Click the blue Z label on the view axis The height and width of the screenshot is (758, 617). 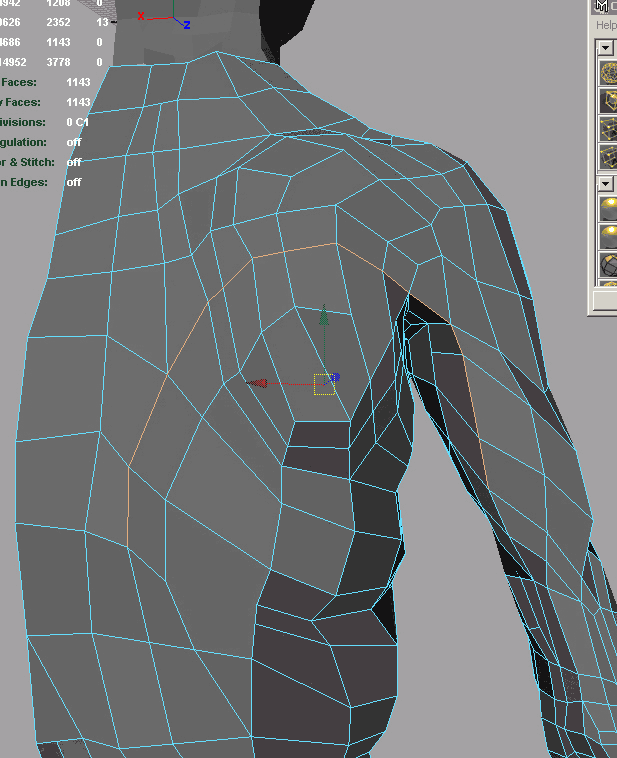[x=186, y=25]
